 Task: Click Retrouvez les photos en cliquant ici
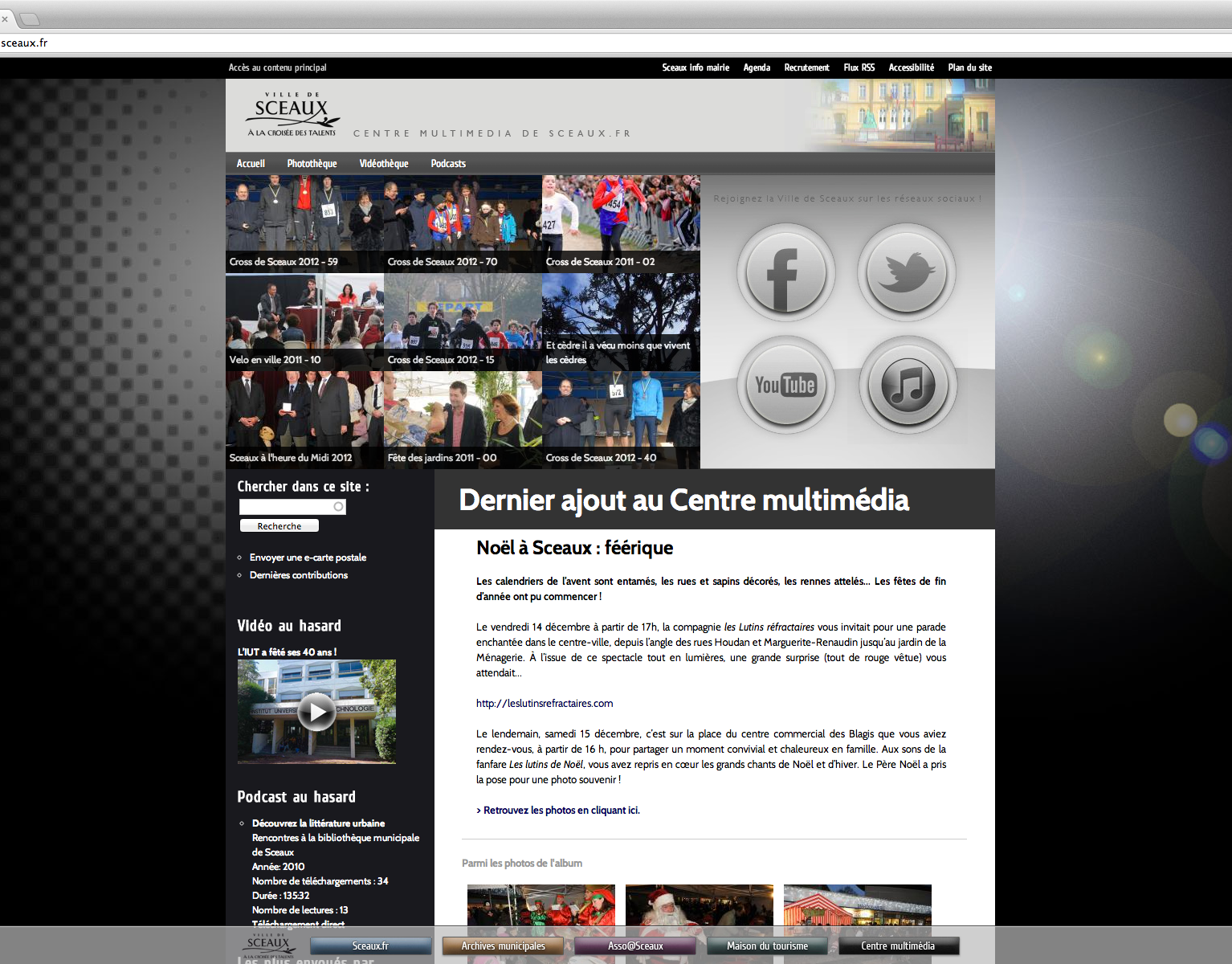[x=558, y=811]
